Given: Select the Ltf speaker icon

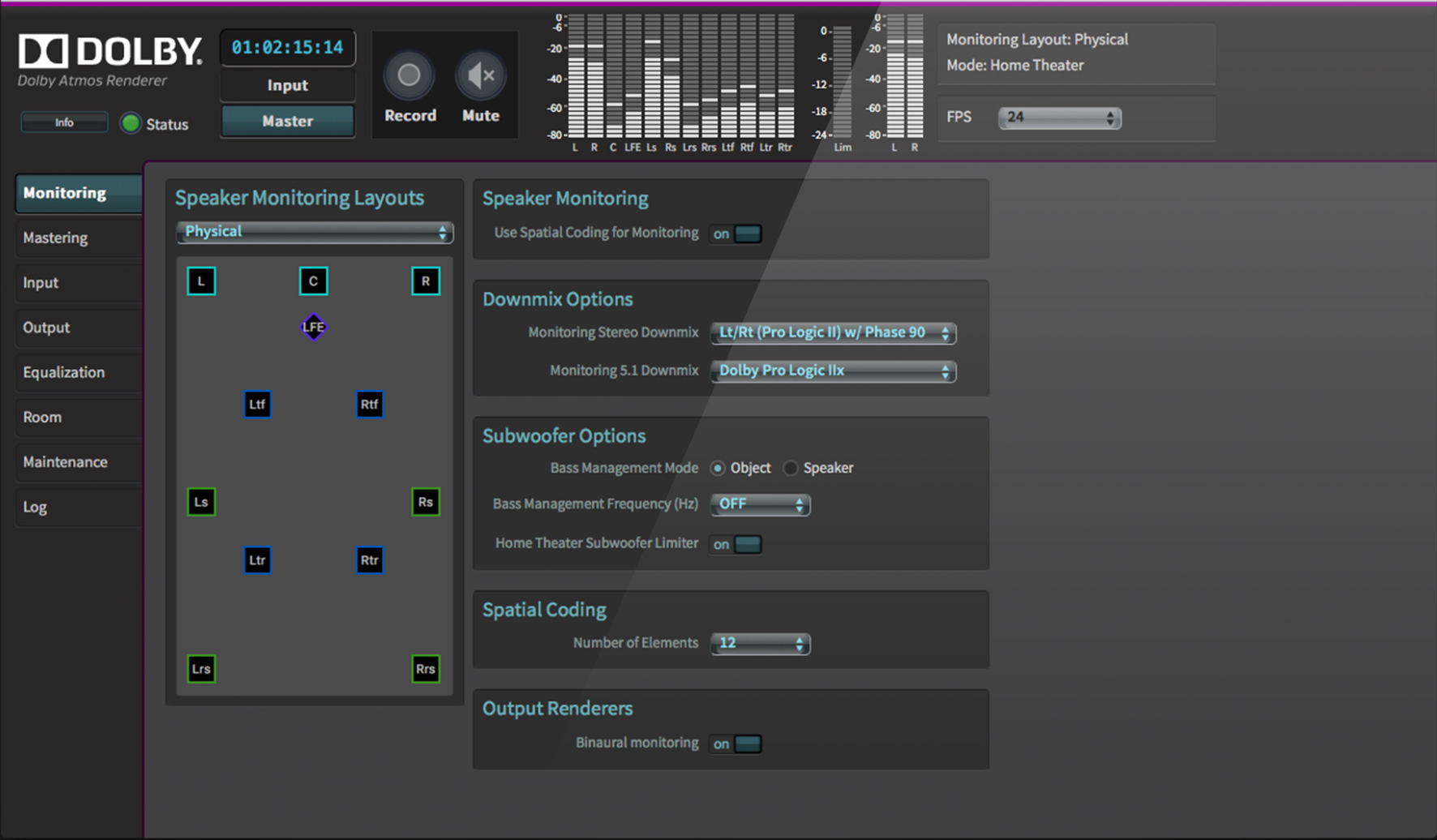Looking at the screenshot, I should (257, 404).
